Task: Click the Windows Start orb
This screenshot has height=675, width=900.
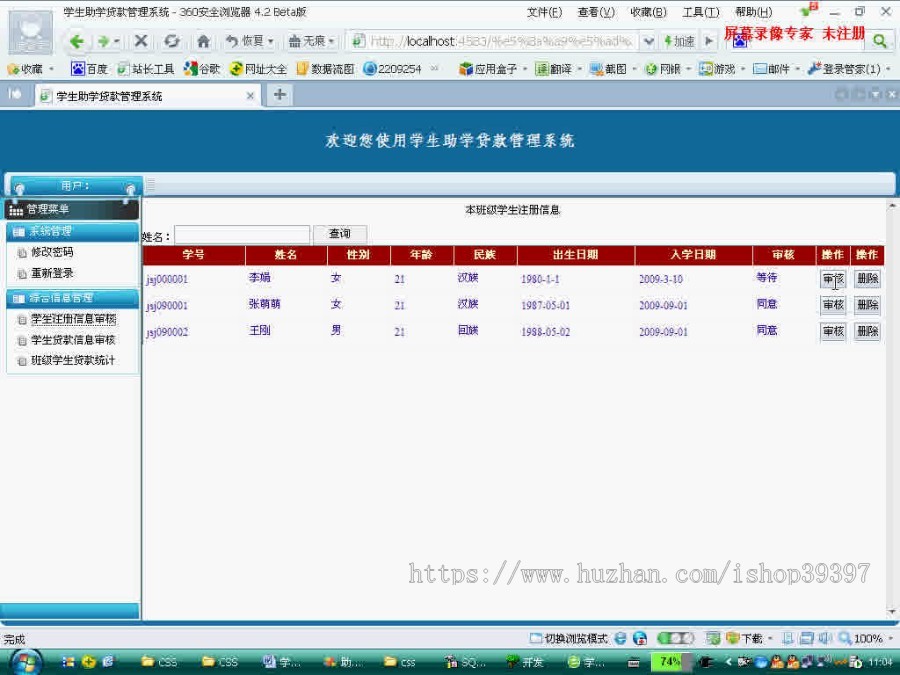Action: pyautogui.click(x=25, y=662)
